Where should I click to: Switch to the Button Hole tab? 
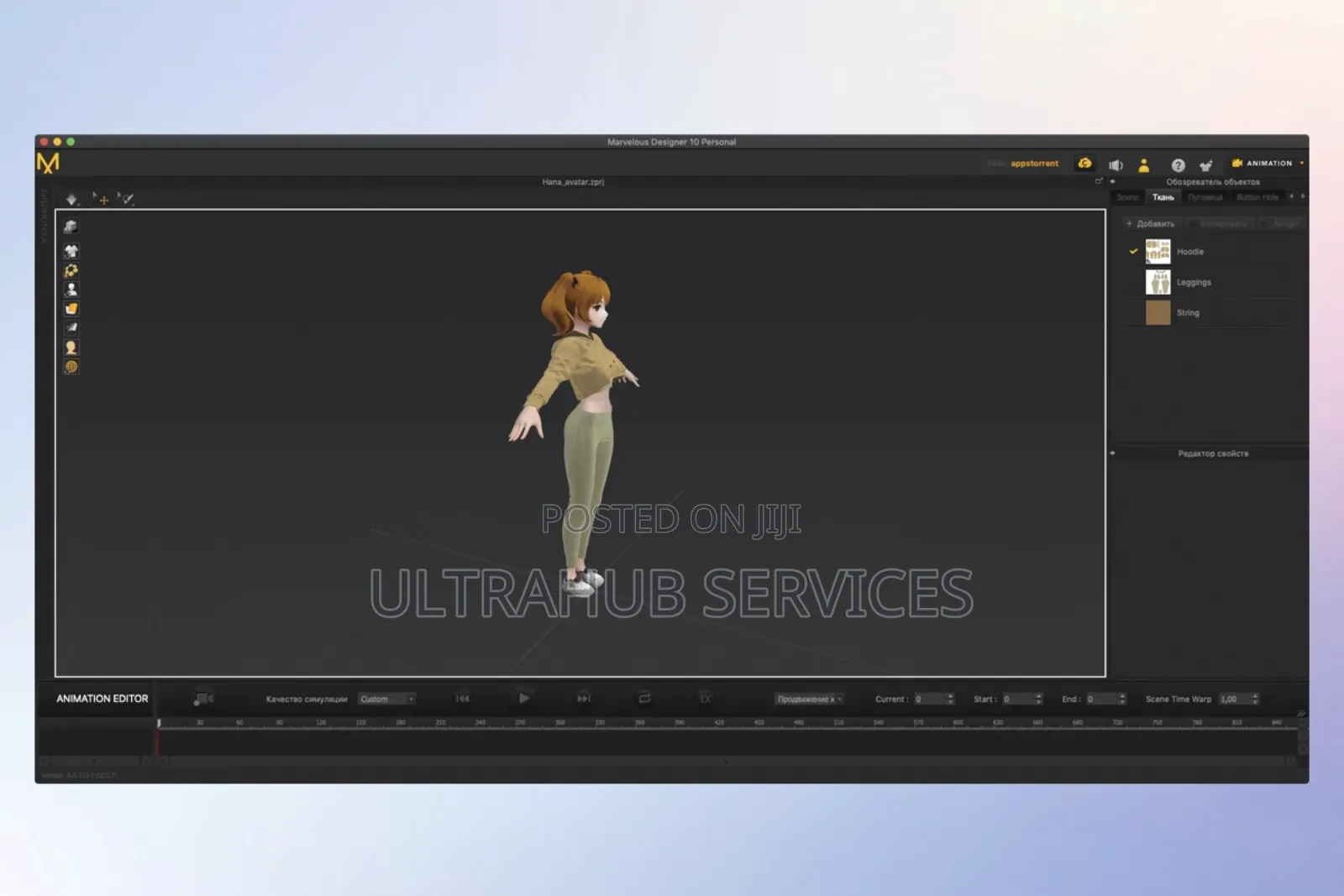(1257, 197)
